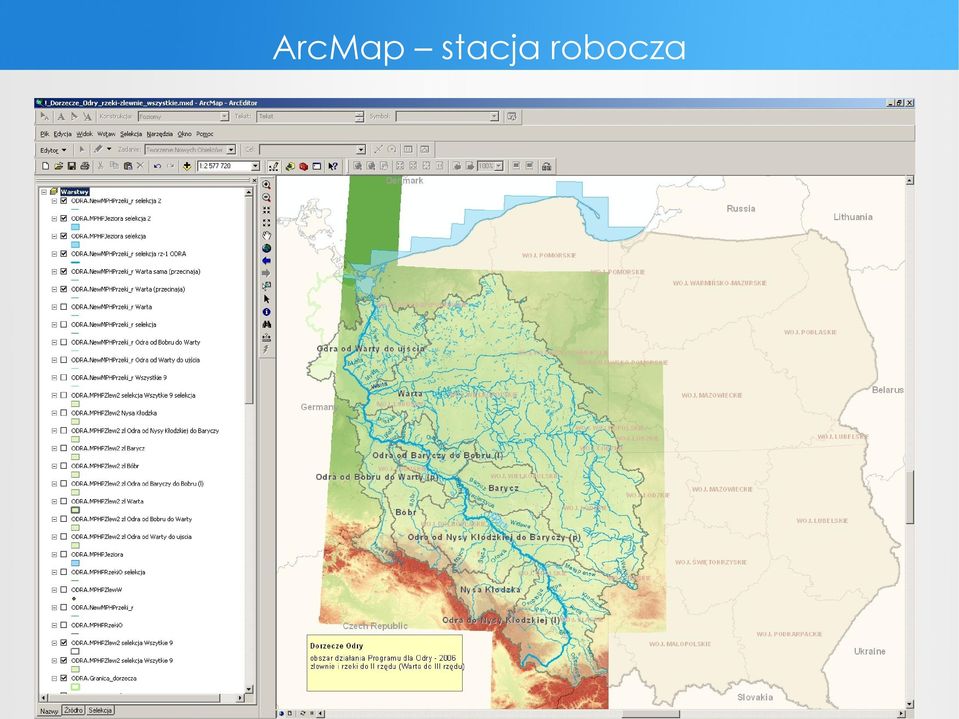Open the Find binoculars tool
The width and height of the screenshot is (959, 719).
pyautogui.click(x=267, y=325)
